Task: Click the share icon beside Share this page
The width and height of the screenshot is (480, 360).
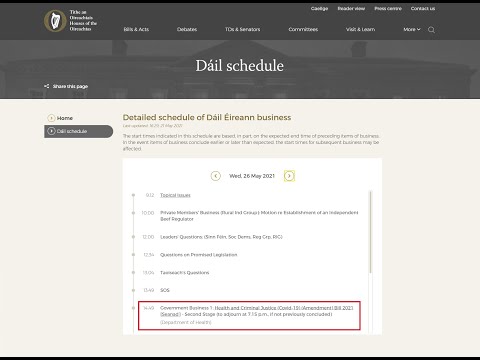Action: click(47, 86)
